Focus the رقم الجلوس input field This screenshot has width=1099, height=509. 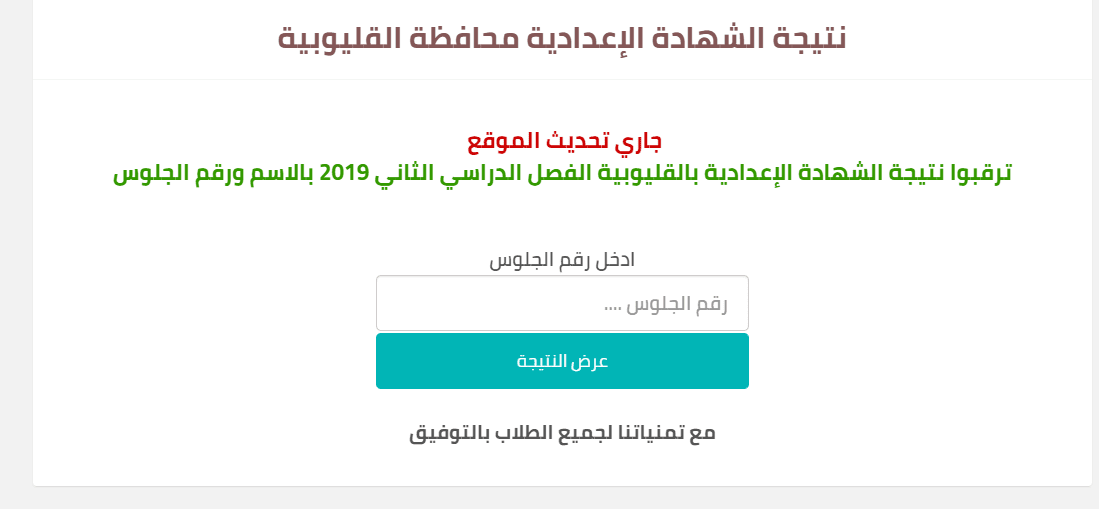coord(562,303)
